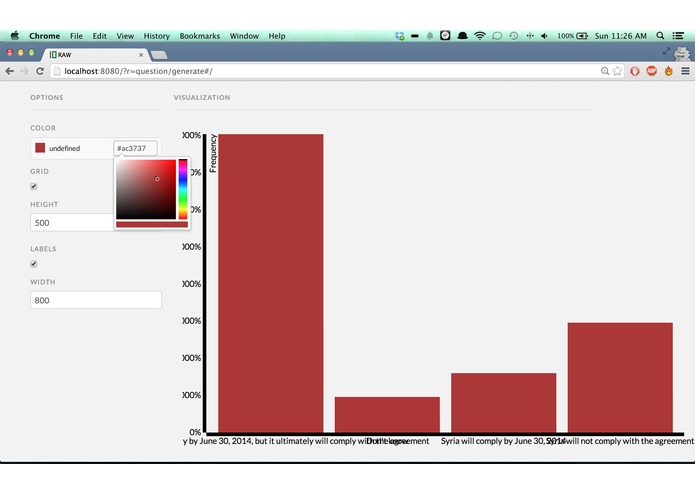
Task: Toggle the Labels checkbox
Action: pyautogui.click(x=34, y=264)
